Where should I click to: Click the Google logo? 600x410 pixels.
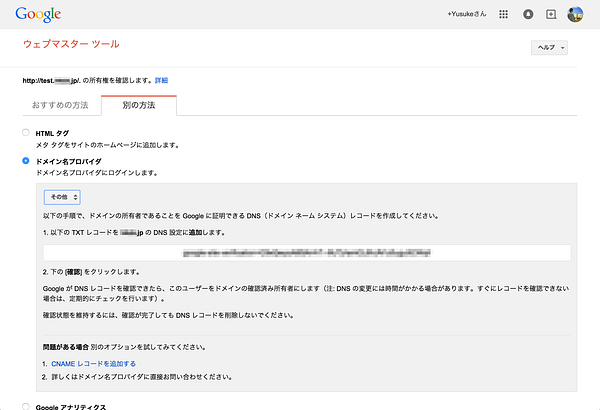point(38,15)
